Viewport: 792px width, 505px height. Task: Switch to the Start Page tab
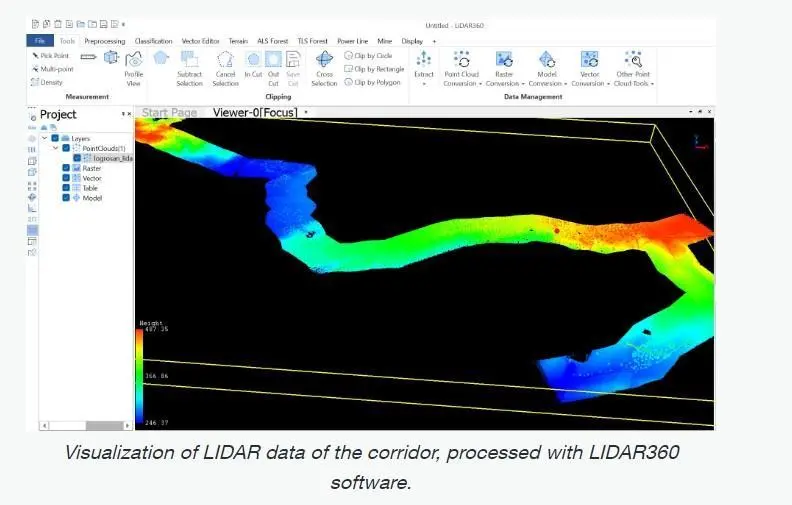[x=169, y=112]
